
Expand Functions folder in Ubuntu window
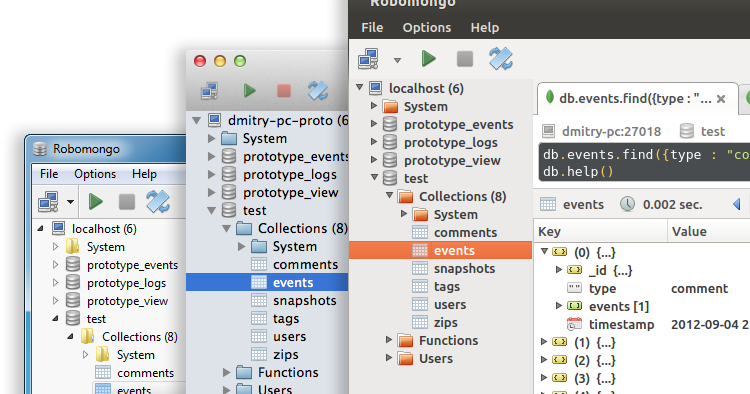pyautogui.click(x=389, y=340)
